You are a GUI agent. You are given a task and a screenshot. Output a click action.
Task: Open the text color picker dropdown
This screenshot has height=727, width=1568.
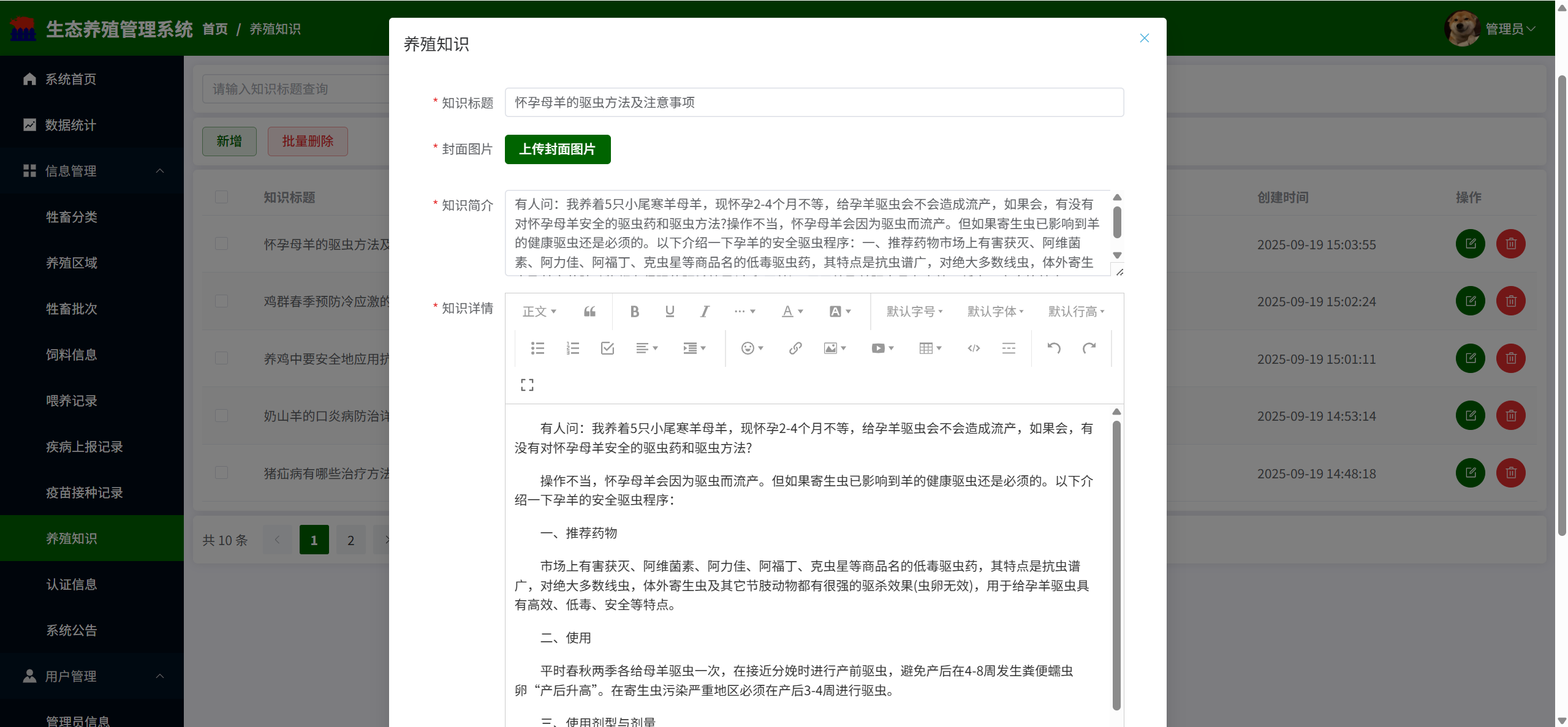pyautogui.click(x=792, y=312)
